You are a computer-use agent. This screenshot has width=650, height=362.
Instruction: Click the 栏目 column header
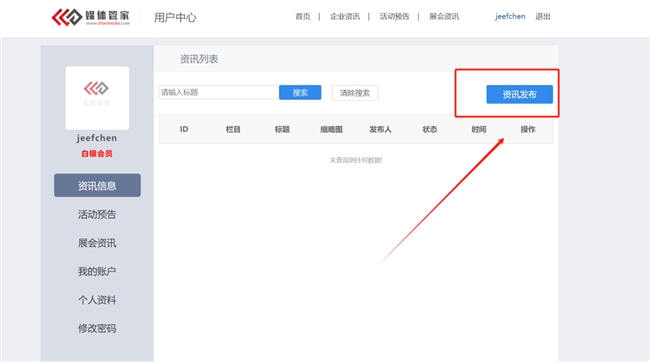tap(233, 129)
